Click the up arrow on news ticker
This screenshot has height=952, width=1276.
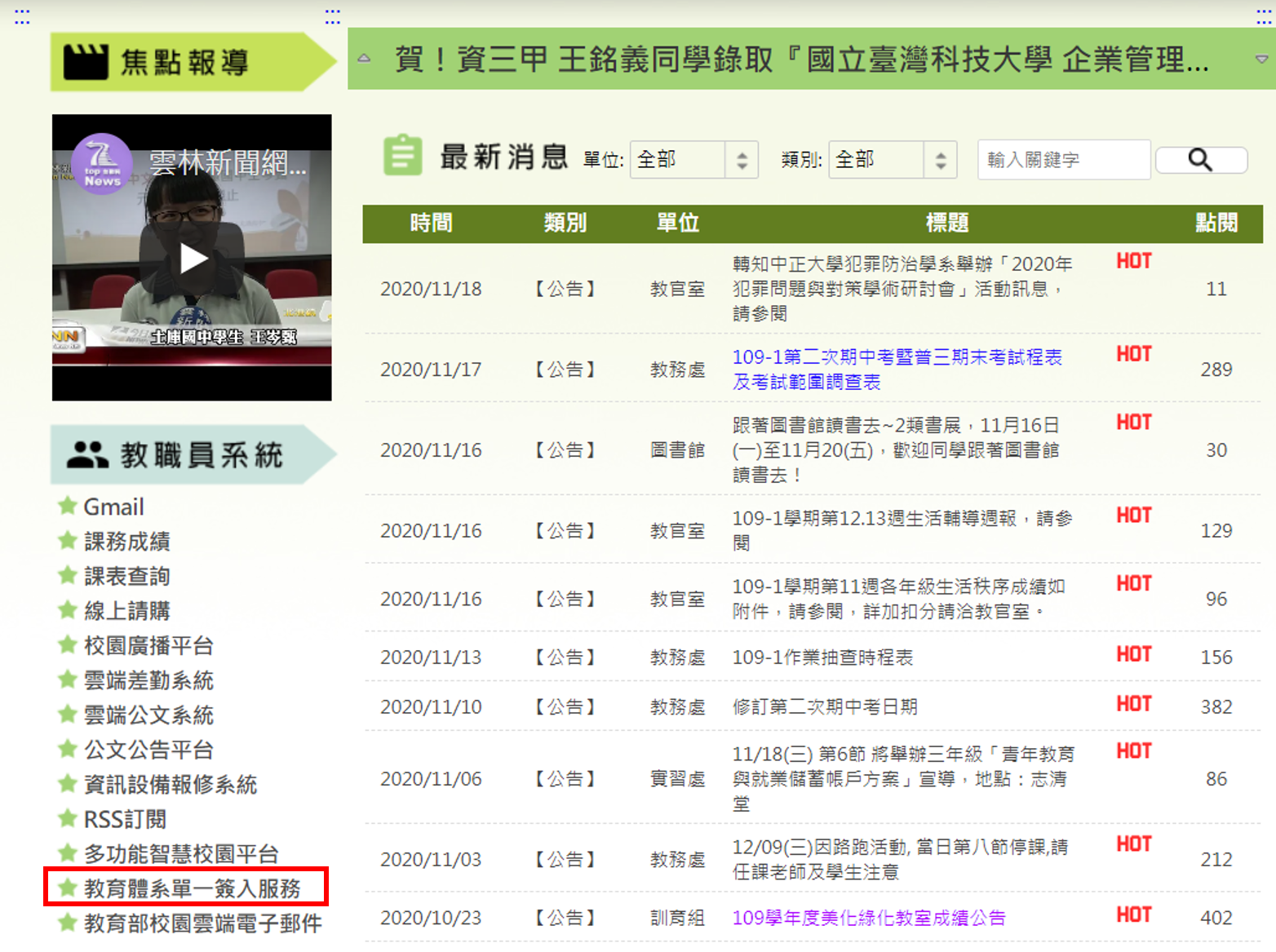[x=364, y=59]
